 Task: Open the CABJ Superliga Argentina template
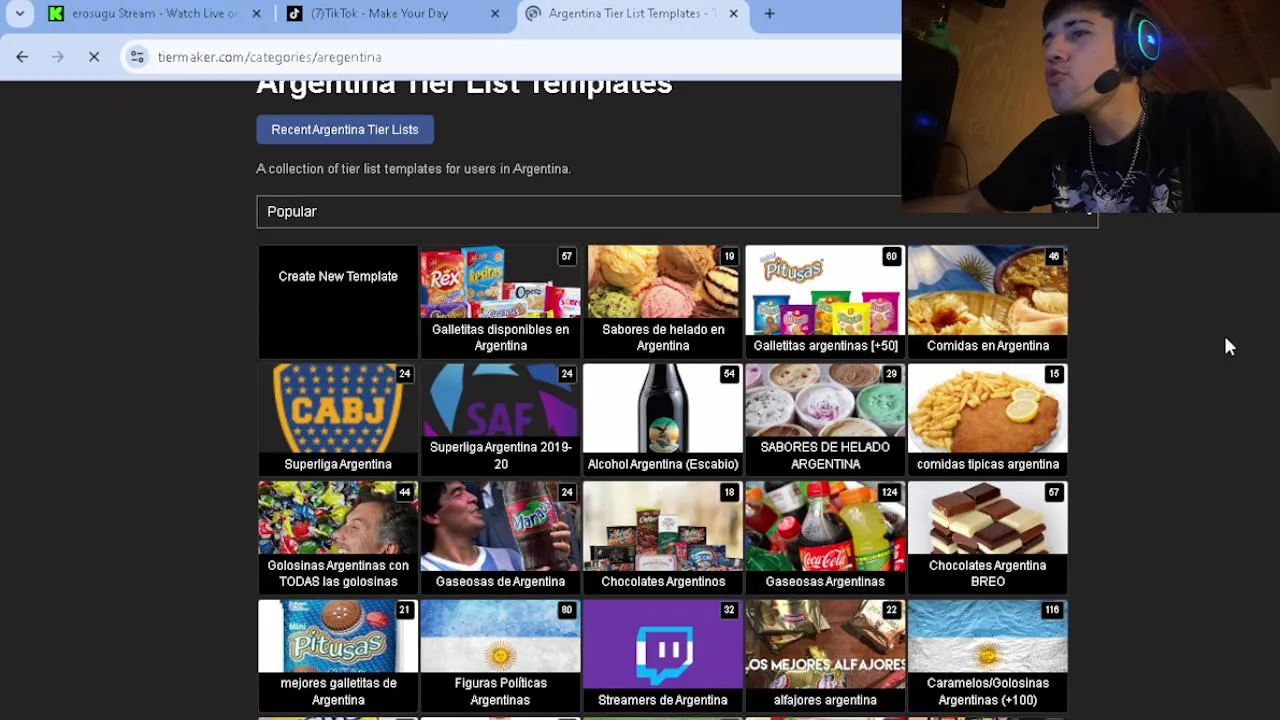tap(338, 419)
